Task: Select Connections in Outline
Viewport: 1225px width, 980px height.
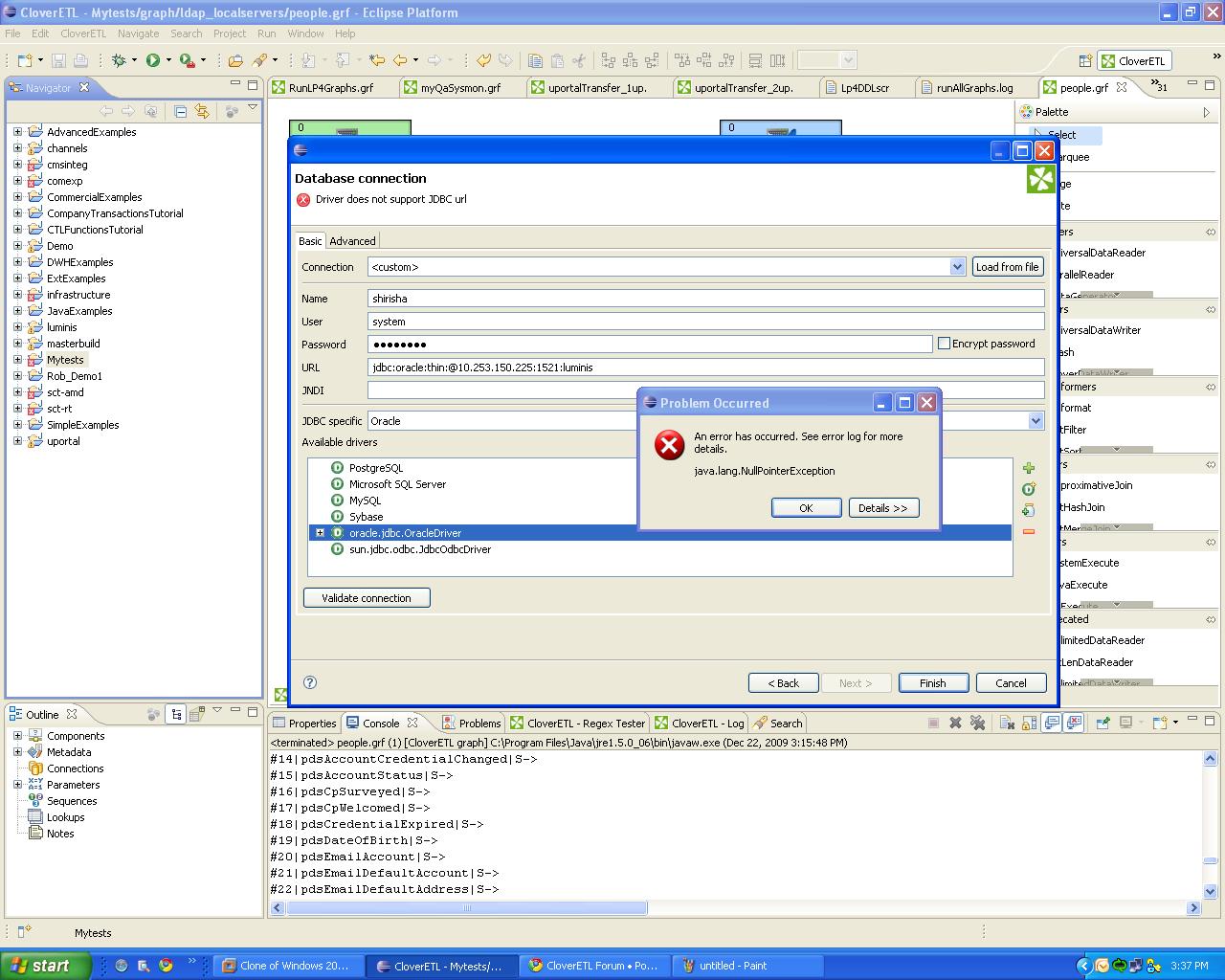Action: click(x=75, y=768)
